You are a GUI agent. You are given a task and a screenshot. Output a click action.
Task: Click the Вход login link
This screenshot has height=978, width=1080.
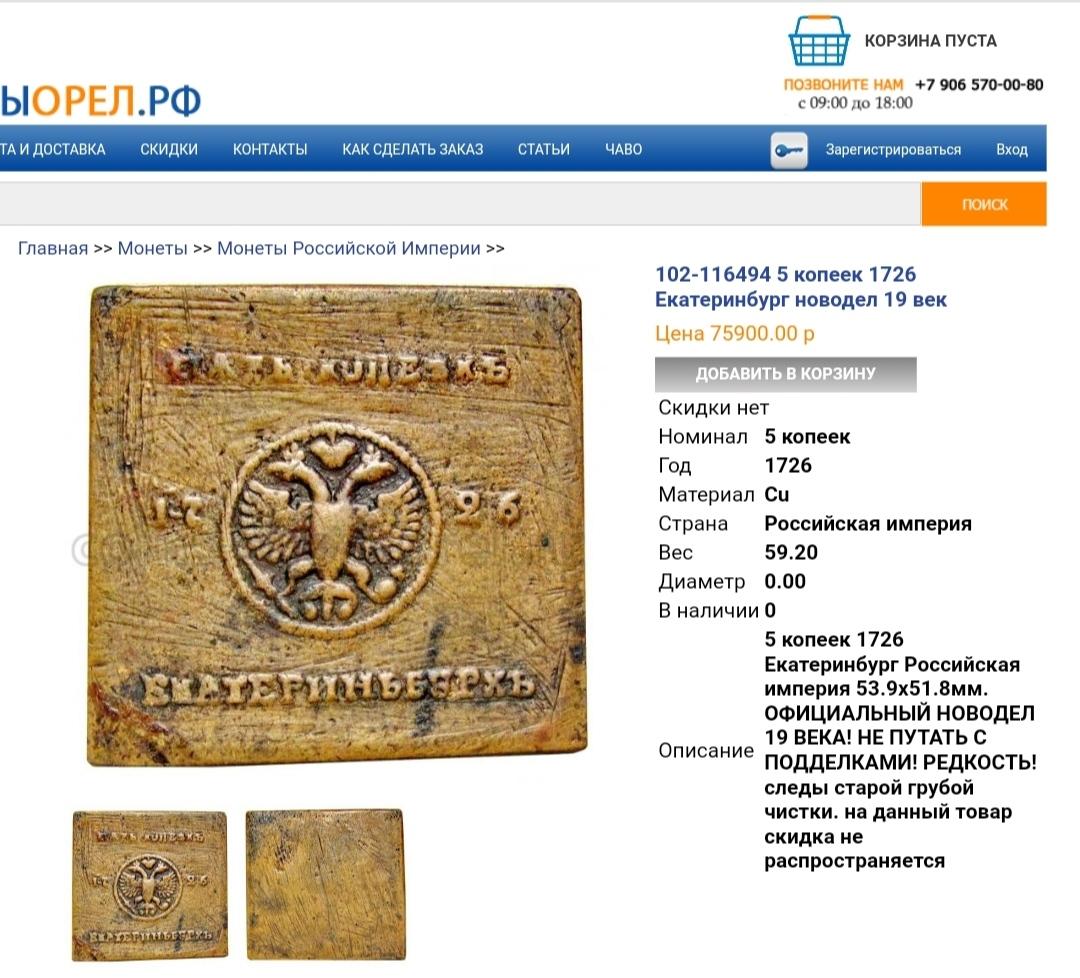[1012, 149]
